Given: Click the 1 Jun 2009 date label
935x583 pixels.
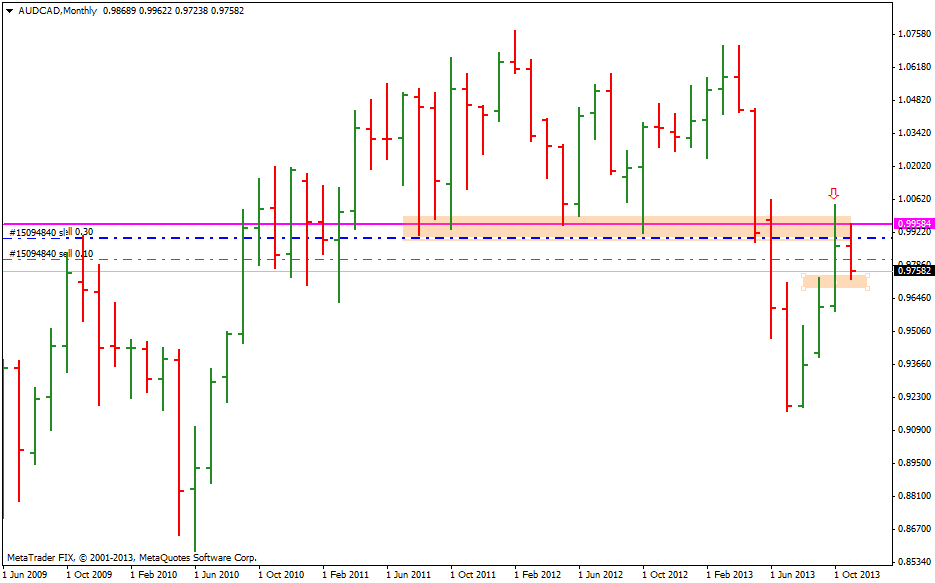Looking at the screenshot, I should pos(24,575).
